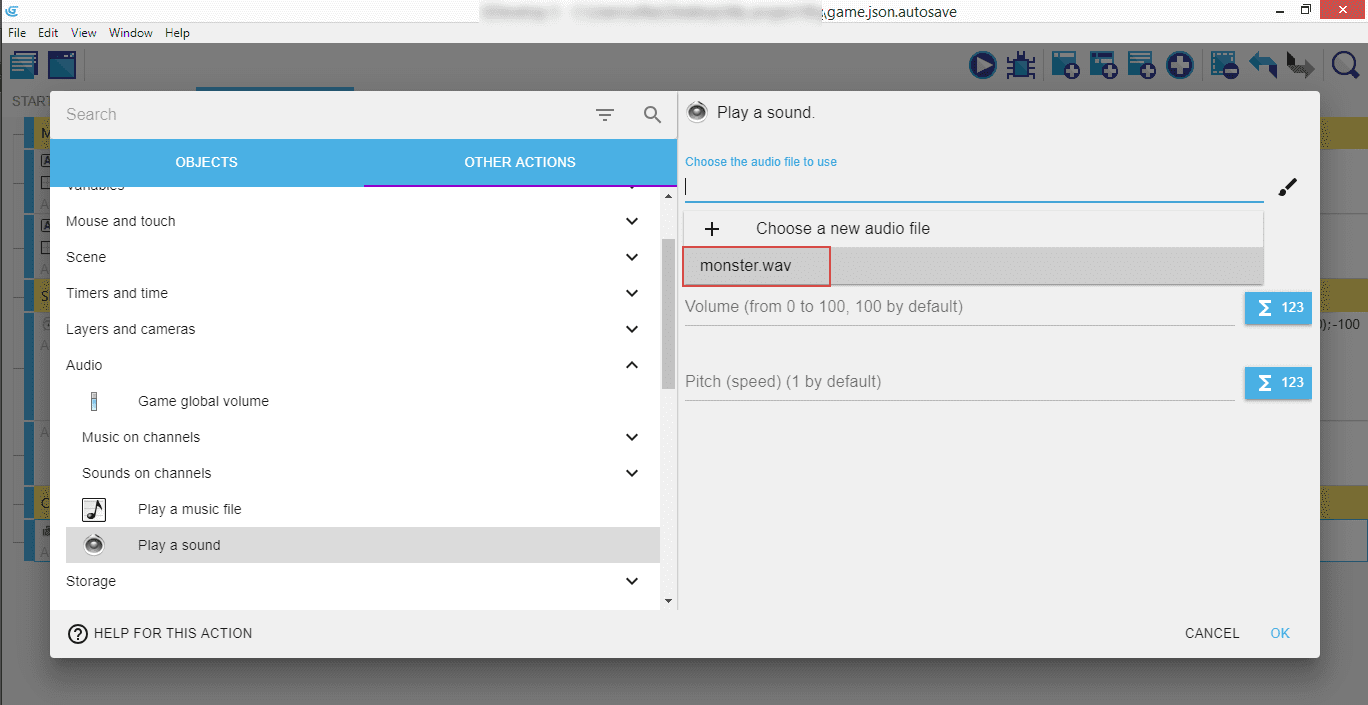Click Help for this action

coord(160,633)
